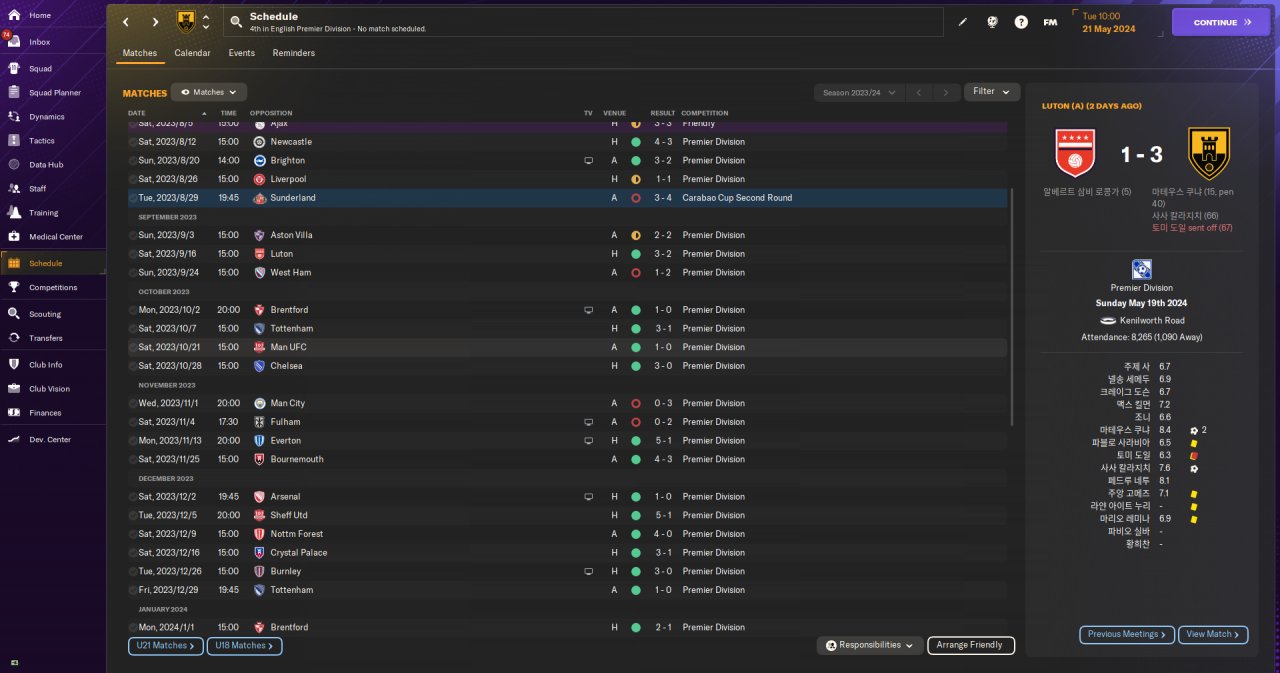1280x673 pixels.
Task: Click the Chelsea fixture opposition
Action: click(286, 366)
